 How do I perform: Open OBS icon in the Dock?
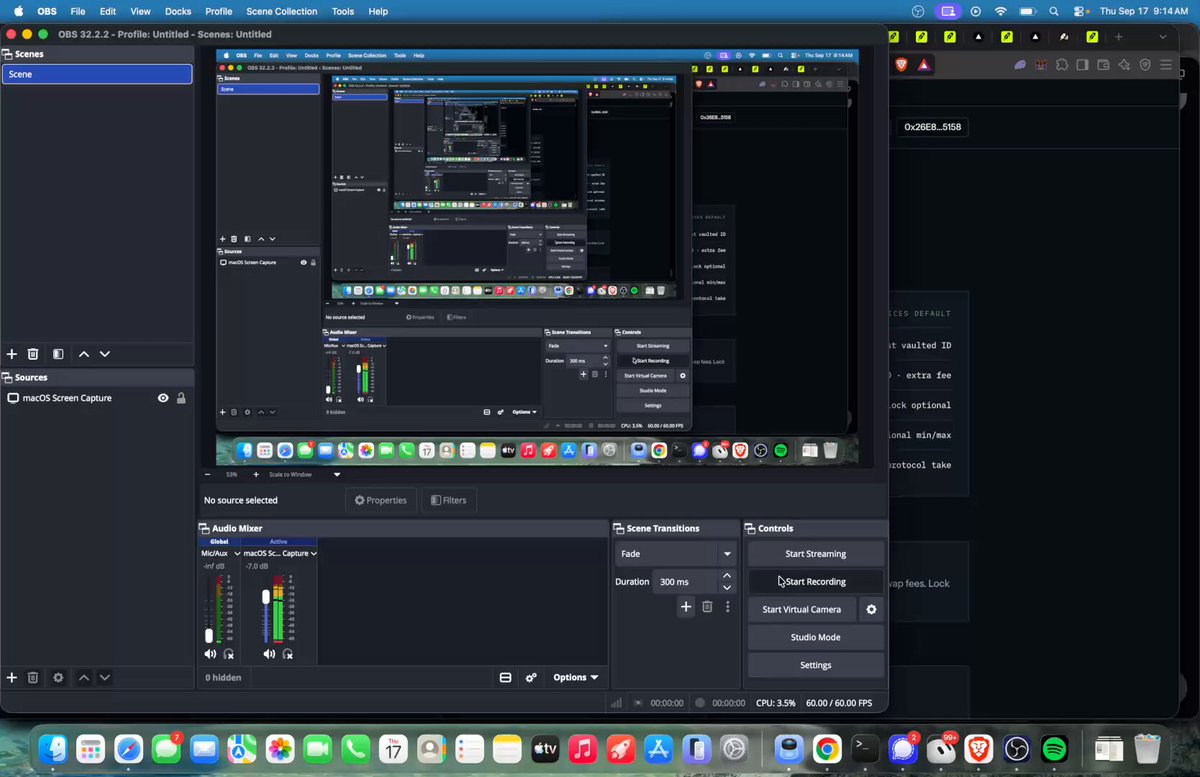click(x=1016, y=748)
